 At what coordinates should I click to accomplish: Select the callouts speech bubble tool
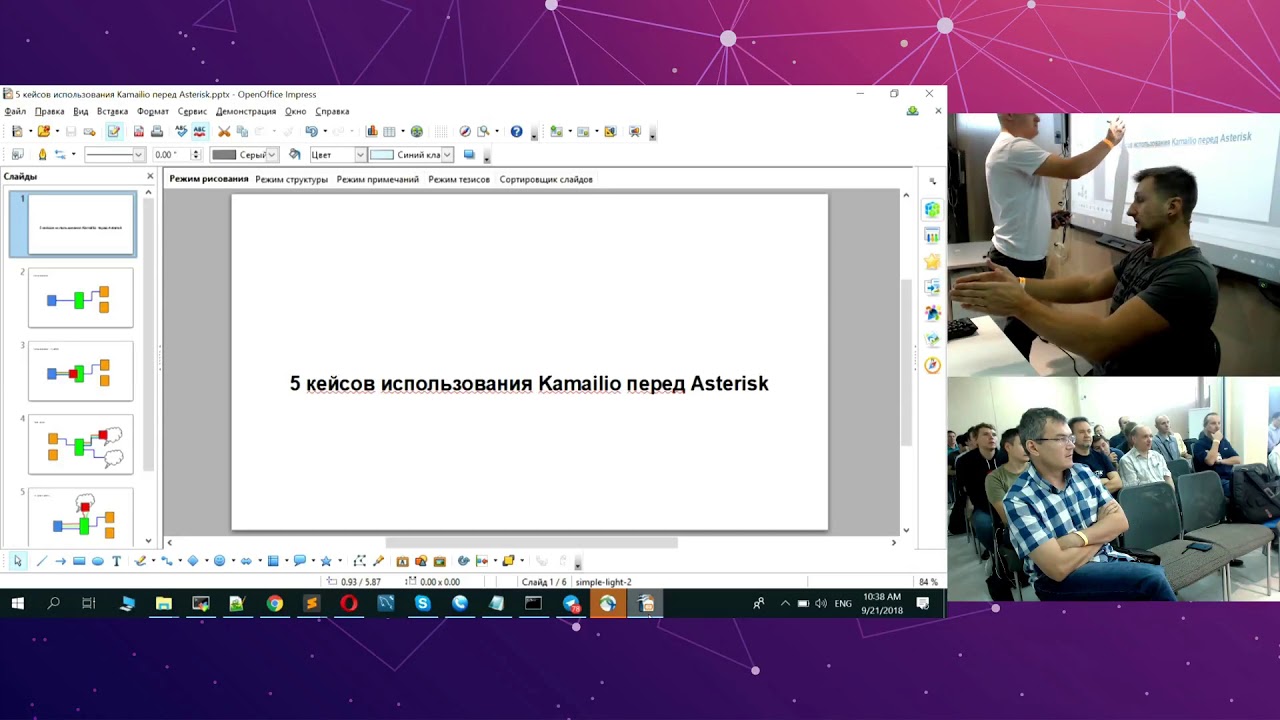(x=300, y=561)
